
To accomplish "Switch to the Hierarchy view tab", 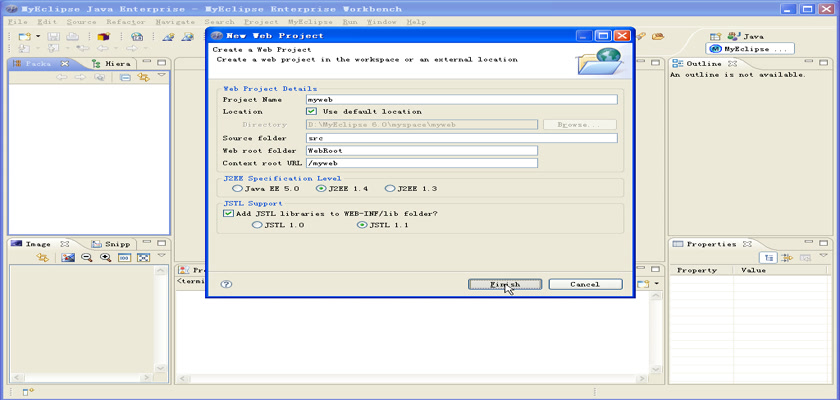I will [x=111, y=63].
